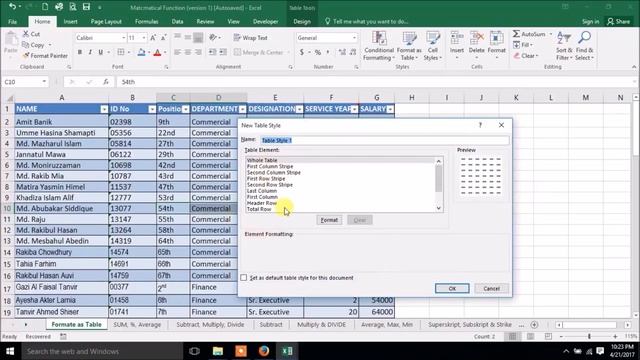640x360 pixels.
Task: Click the zoom slider in status bar
Action: tap(589, 336)
